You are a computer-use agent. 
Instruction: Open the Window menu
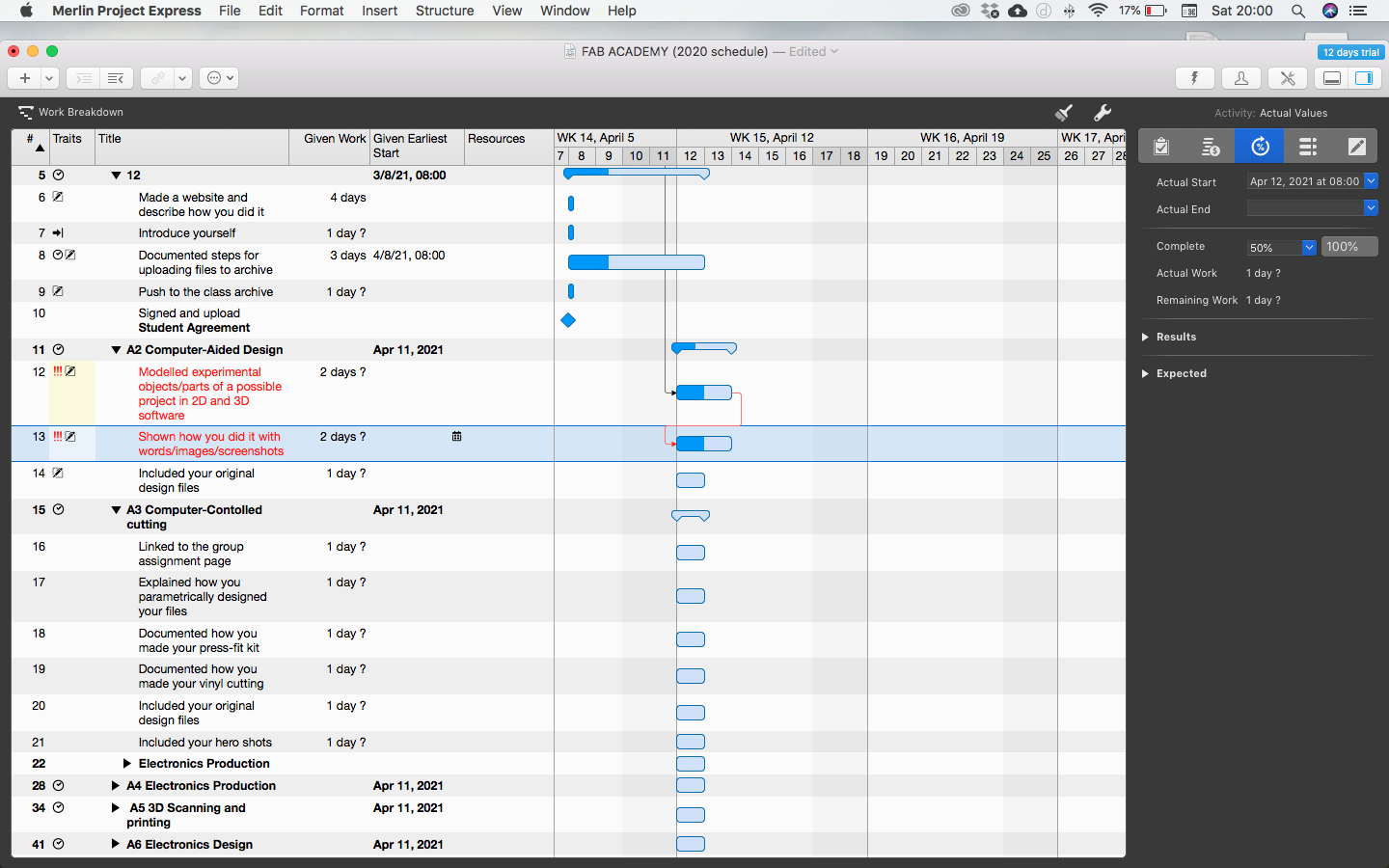565,11
